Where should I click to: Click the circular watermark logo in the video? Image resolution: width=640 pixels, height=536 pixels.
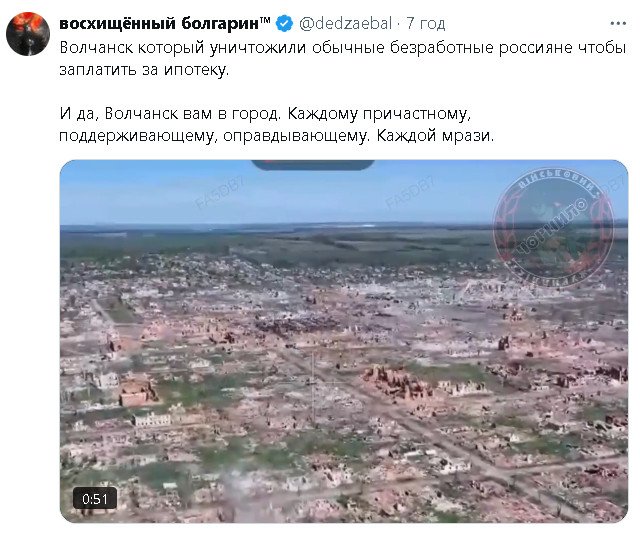(553, 228)
